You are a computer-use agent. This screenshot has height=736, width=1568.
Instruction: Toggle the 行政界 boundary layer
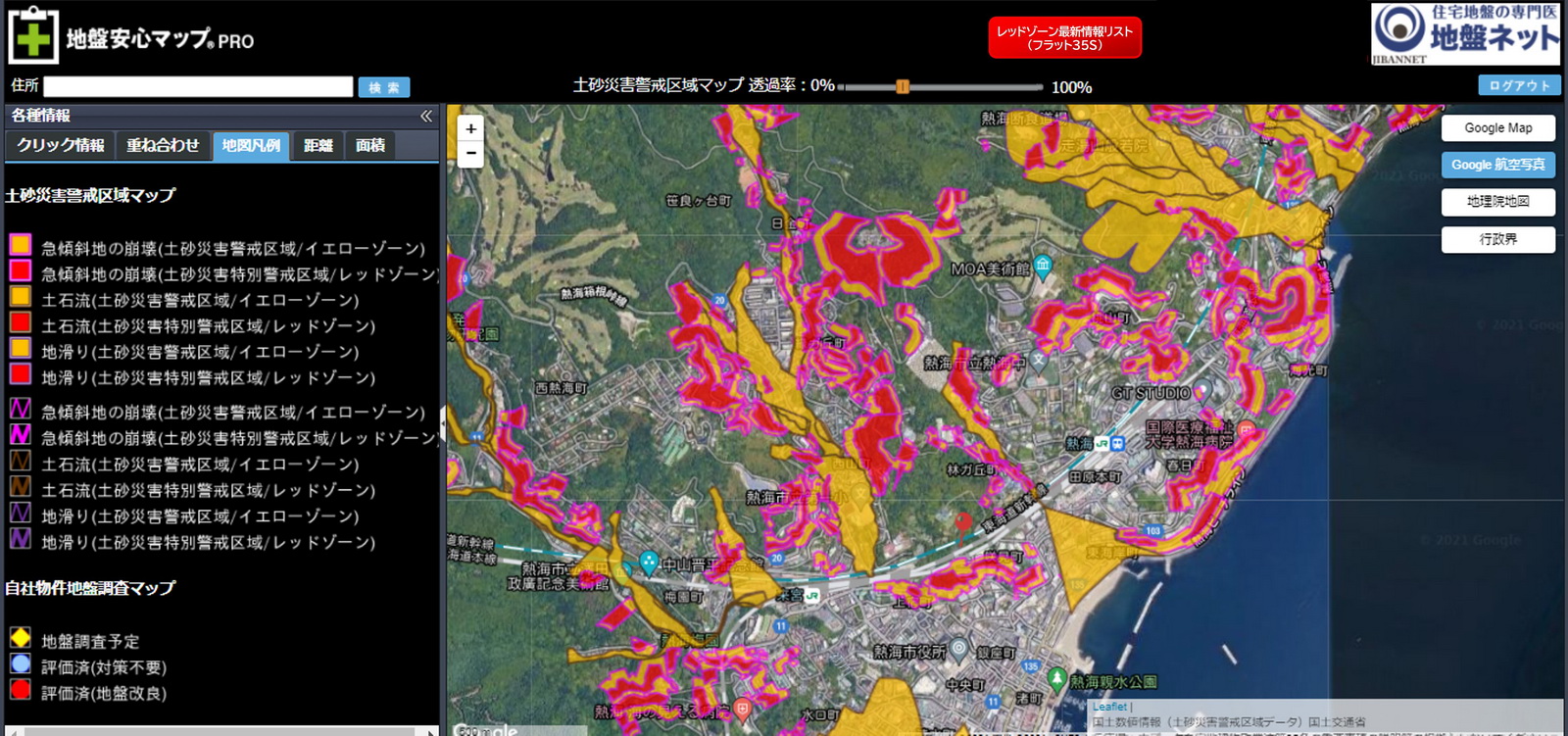1497,239
